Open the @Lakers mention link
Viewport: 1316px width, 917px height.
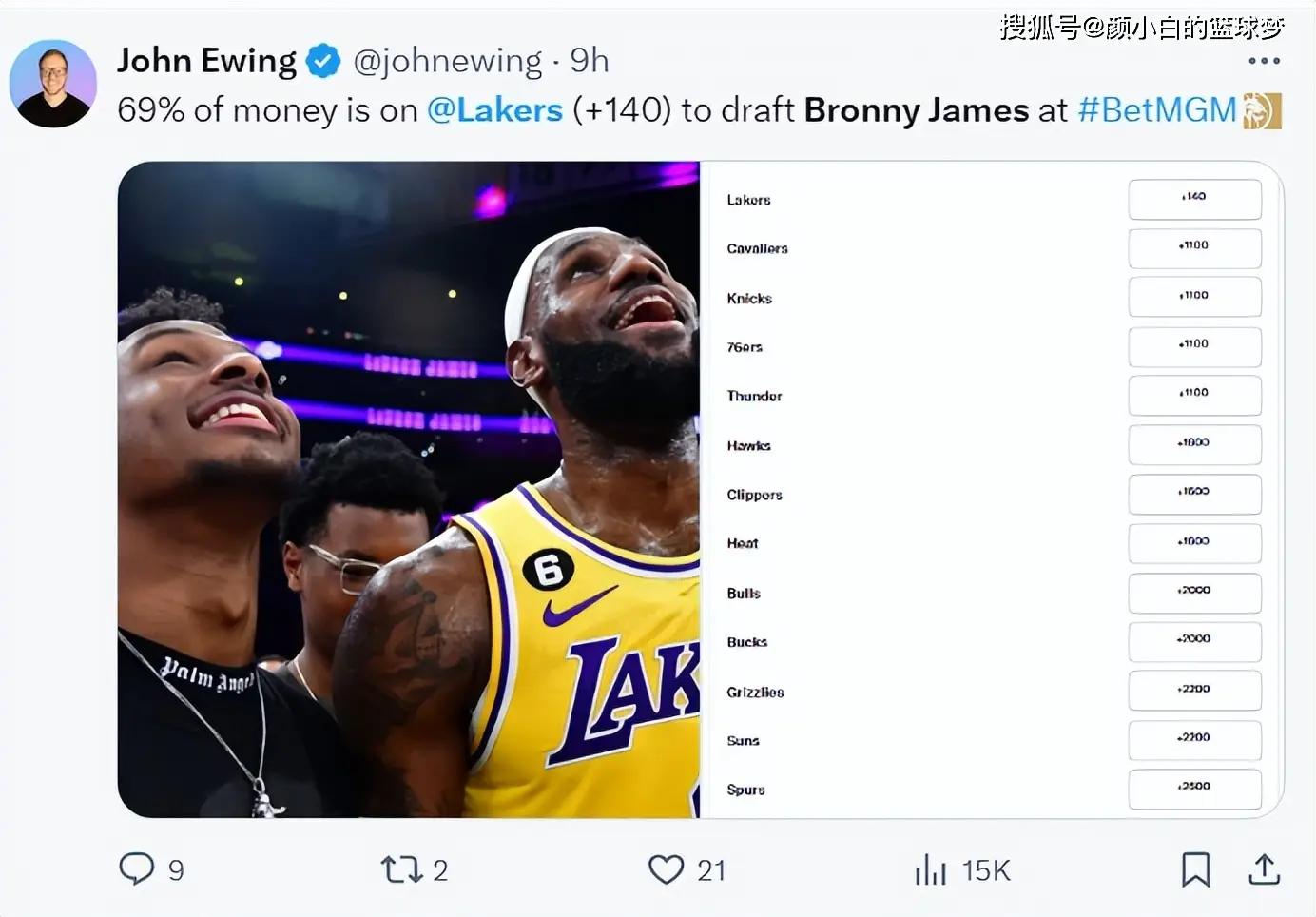tap(494, 110)
